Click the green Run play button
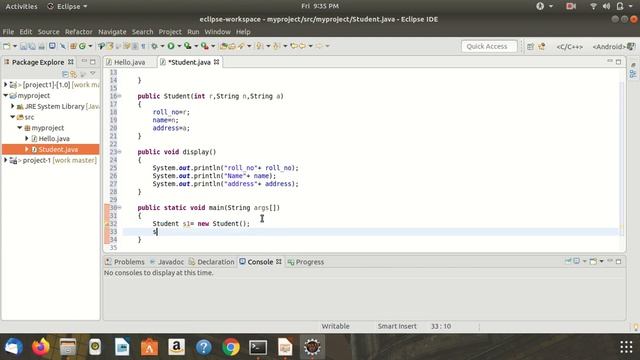The height and width of the screenshot is (360, 640). 171,46
